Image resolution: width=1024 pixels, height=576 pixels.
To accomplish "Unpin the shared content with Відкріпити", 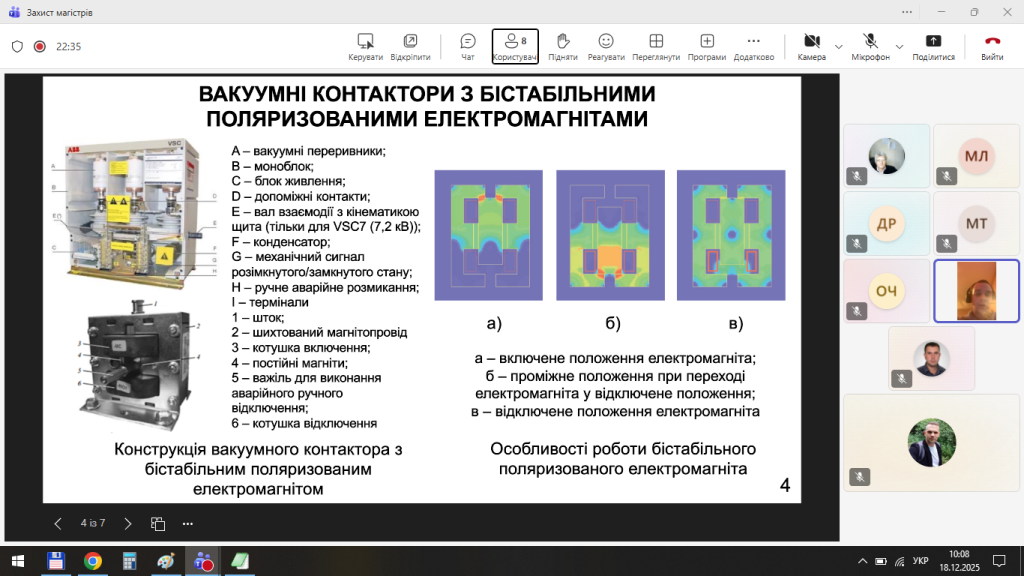I will click(410, 47).
